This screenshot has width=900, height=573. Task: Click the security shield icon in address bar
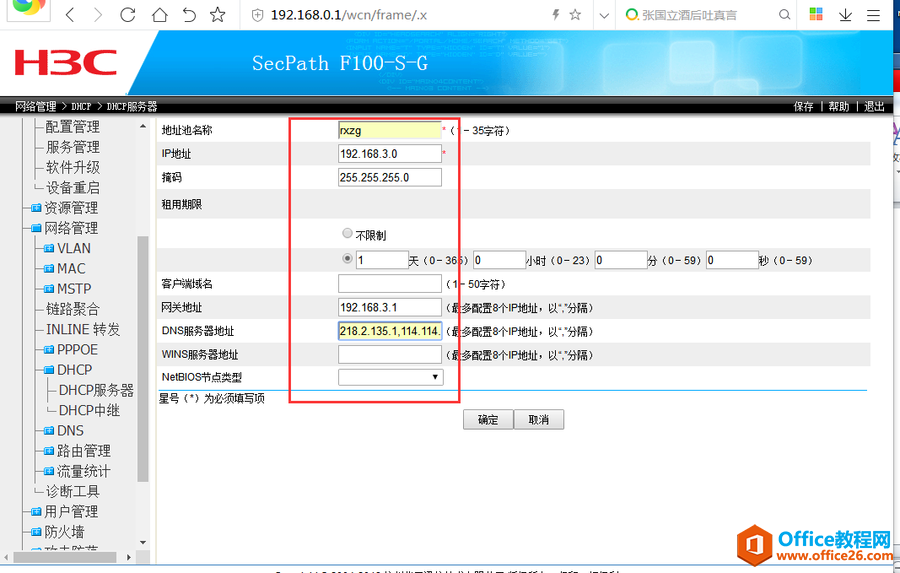click(258, 15)
